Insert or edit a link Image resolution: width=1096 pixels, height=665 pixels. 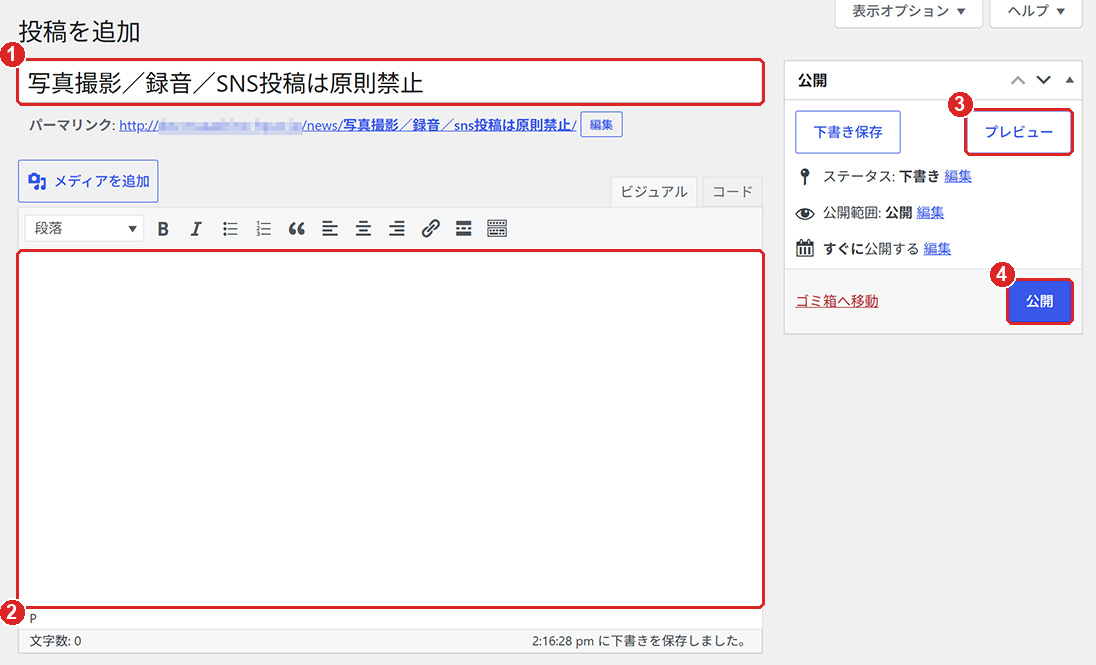coord(431,229)
